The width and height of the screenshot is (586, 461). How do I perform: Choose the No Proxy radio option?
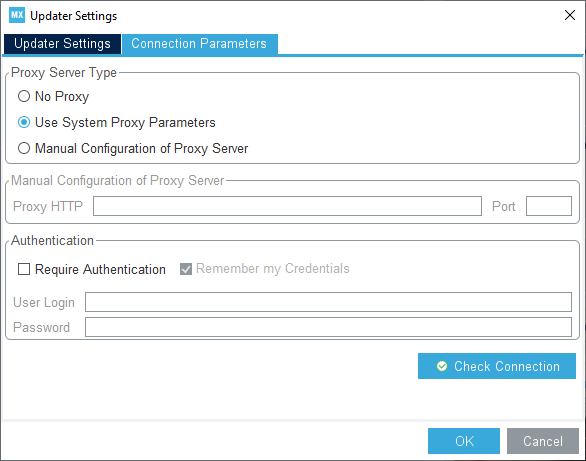tap(24, 96)
